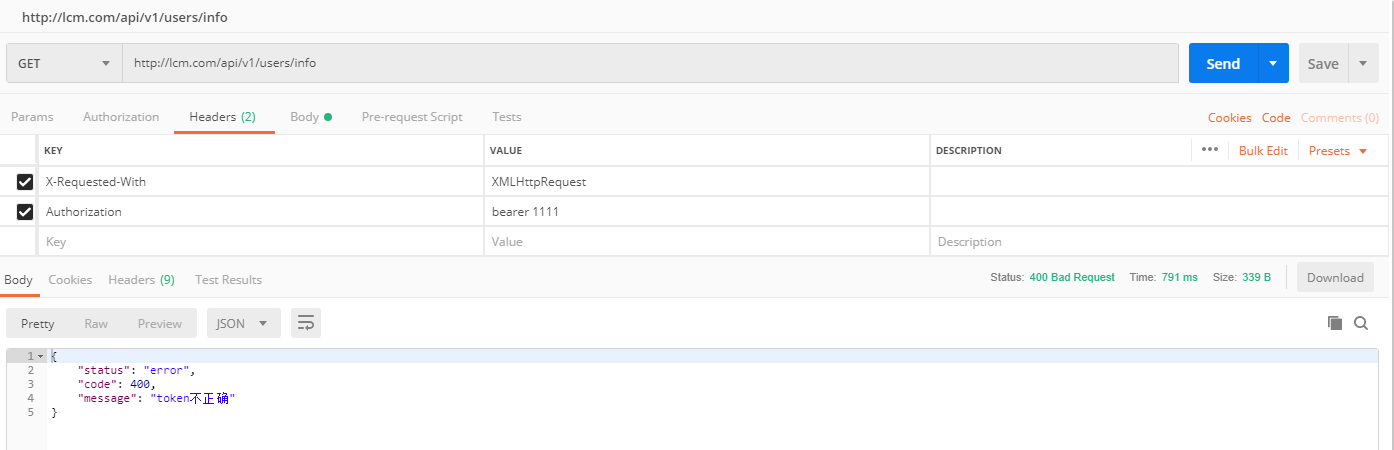
Task: Open the Save options dropdown arrow
Action: coord(1363,63)
